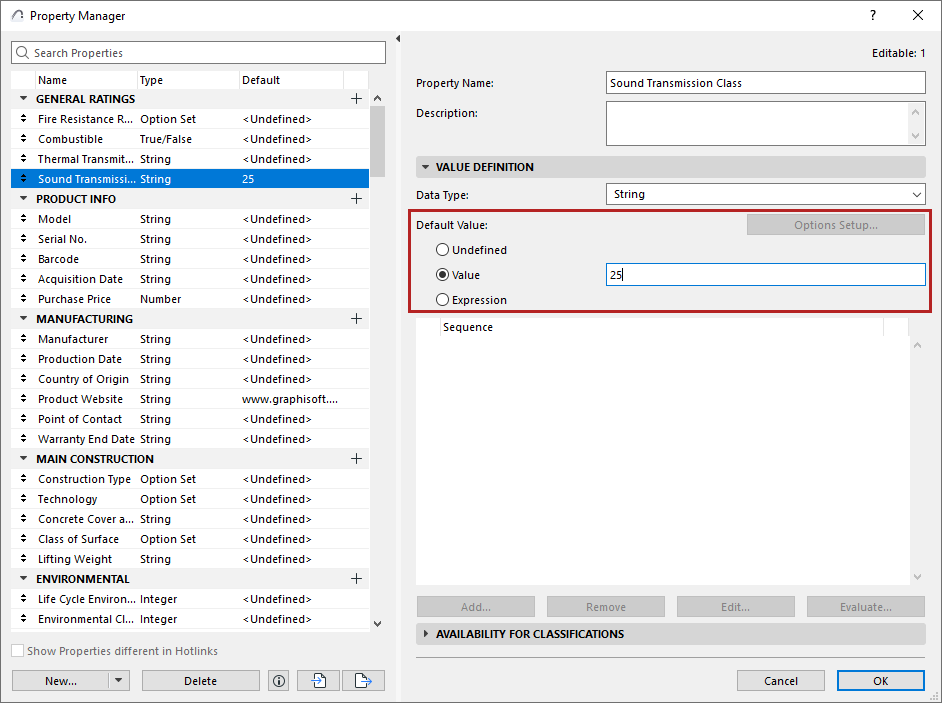Click the import properties icon
The image size is (942, 703).
click(318, 681)
